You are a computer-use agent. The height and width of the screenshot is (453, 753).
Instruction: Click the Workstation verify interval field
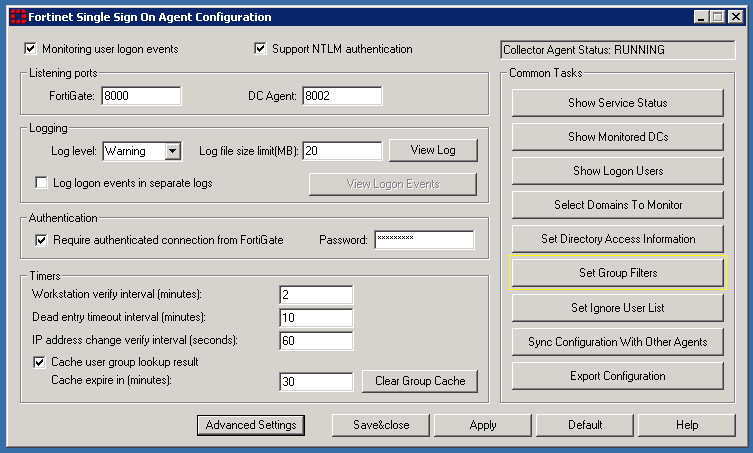[316, 294]
